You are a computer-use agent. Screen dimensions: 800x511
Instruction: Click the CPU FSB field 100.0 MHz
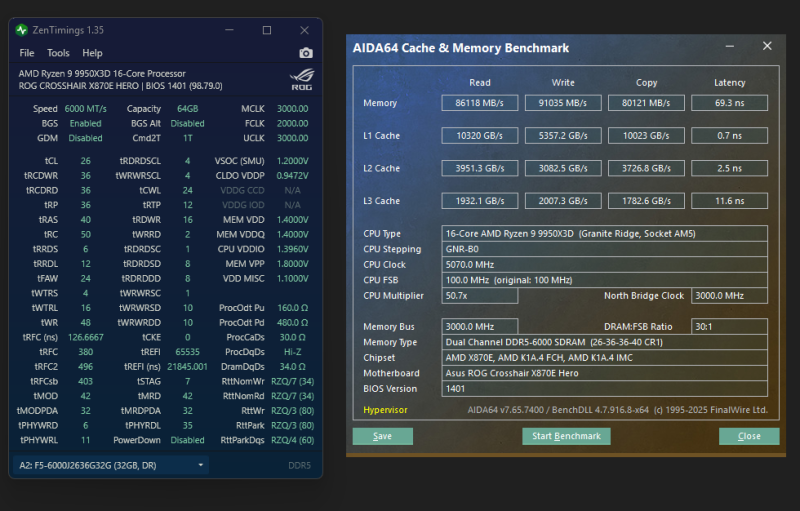coord(605,280)
